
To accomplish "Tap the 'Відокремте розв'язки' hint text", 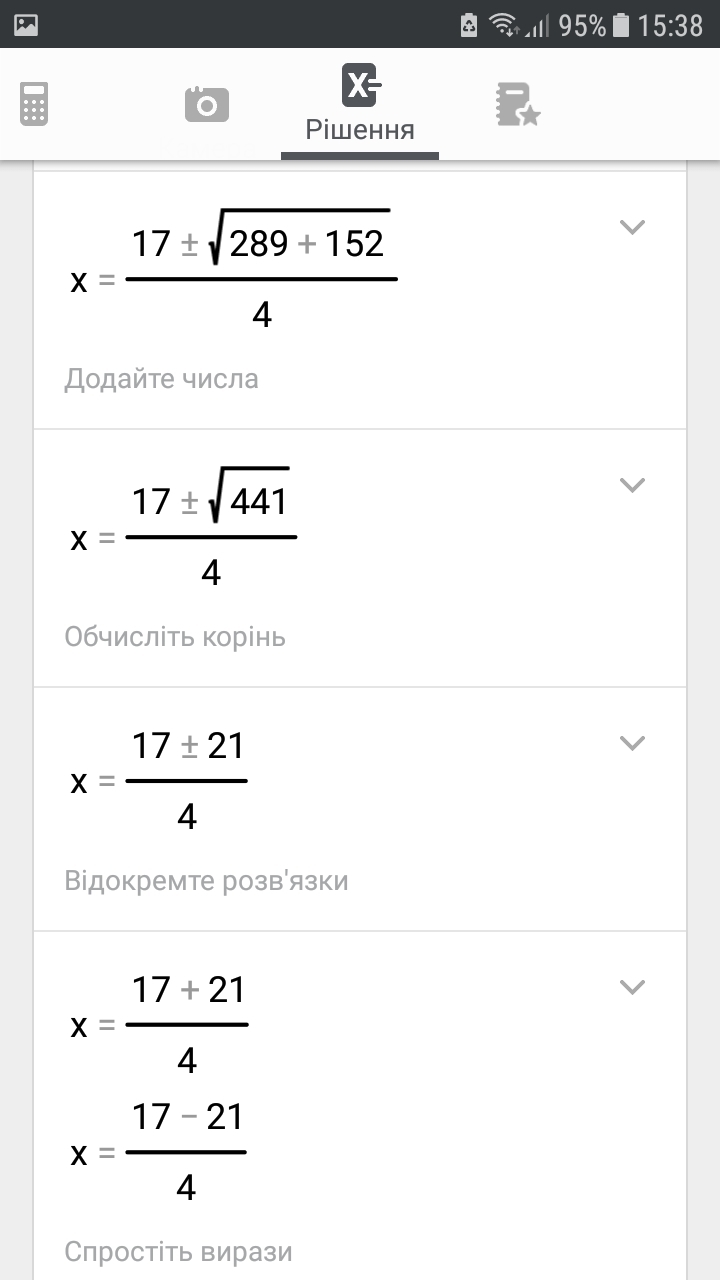I will pos(206,881).
